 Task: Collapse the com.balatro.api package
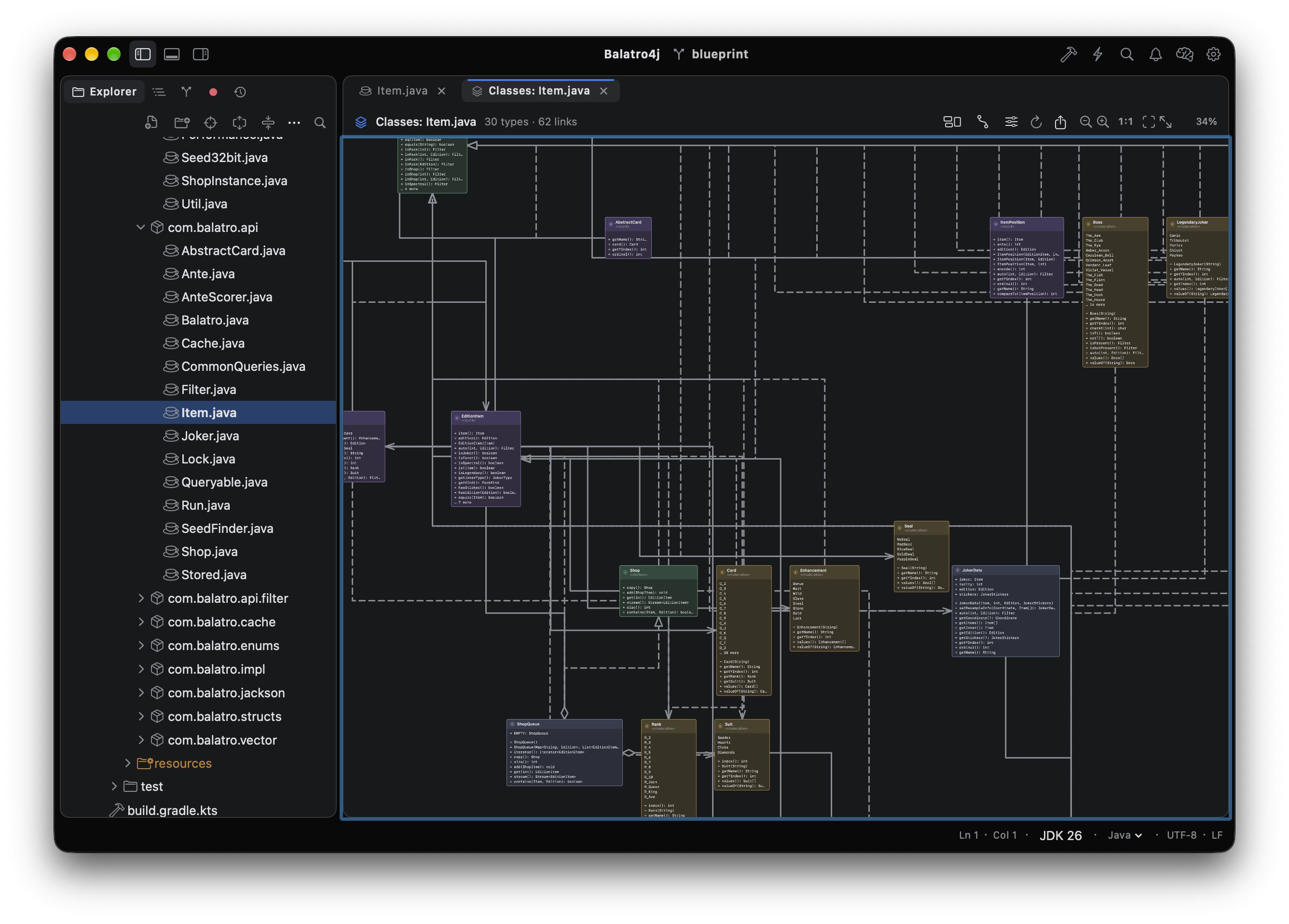pyautogui.click(x=140, y=227)
